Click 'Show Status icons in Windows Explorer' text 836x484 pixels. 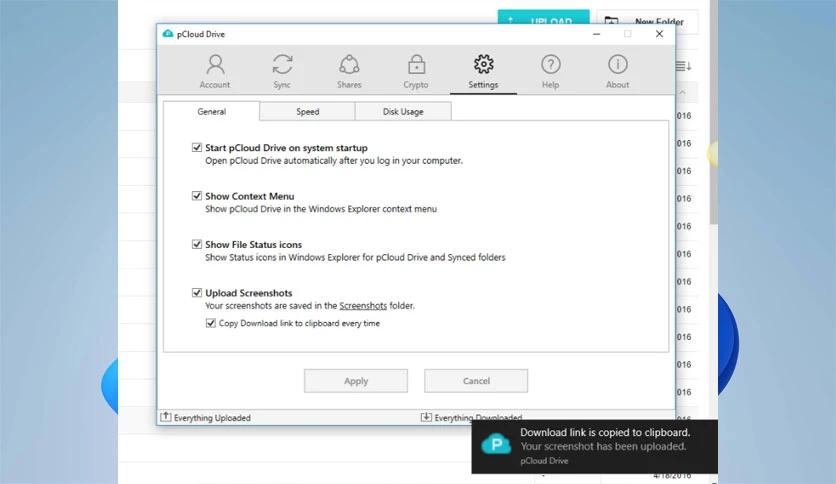click(355, 257)
